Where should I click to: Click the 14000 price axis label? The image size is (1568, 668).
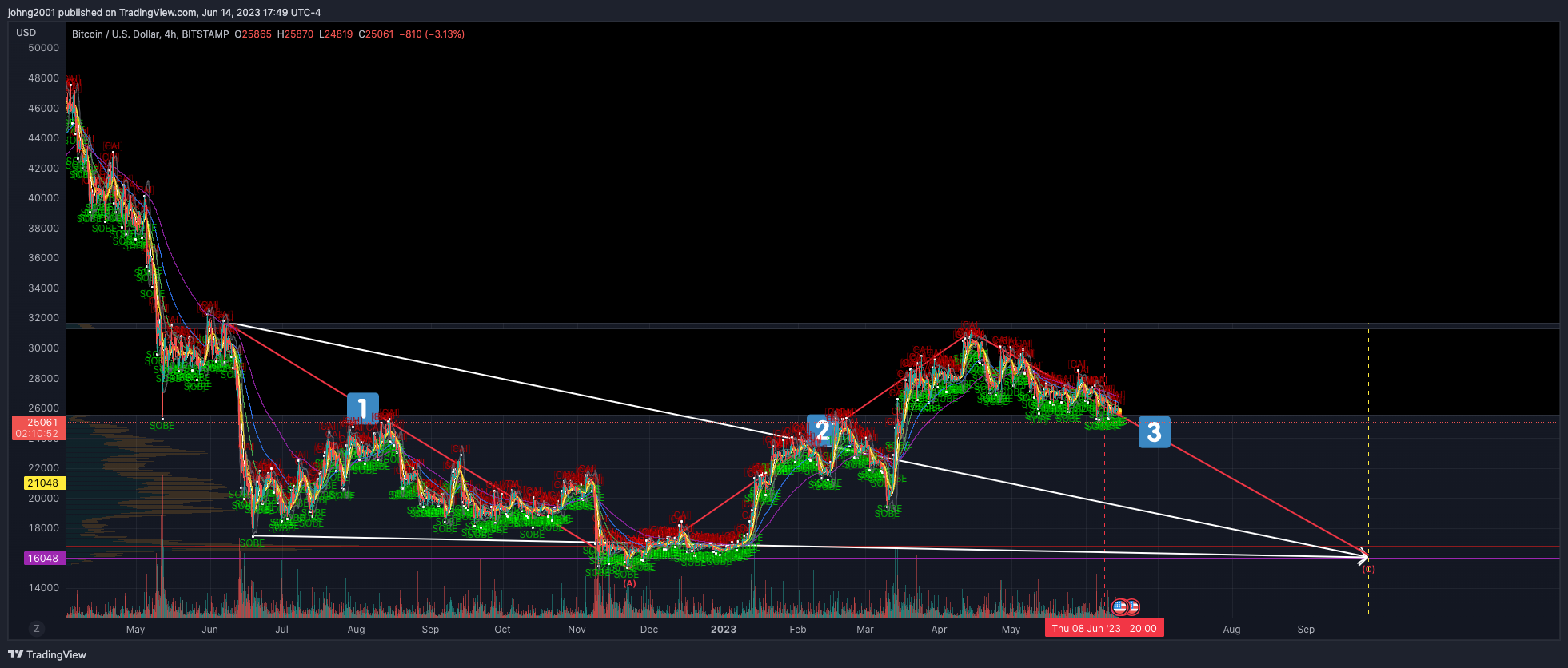(44, 588)
